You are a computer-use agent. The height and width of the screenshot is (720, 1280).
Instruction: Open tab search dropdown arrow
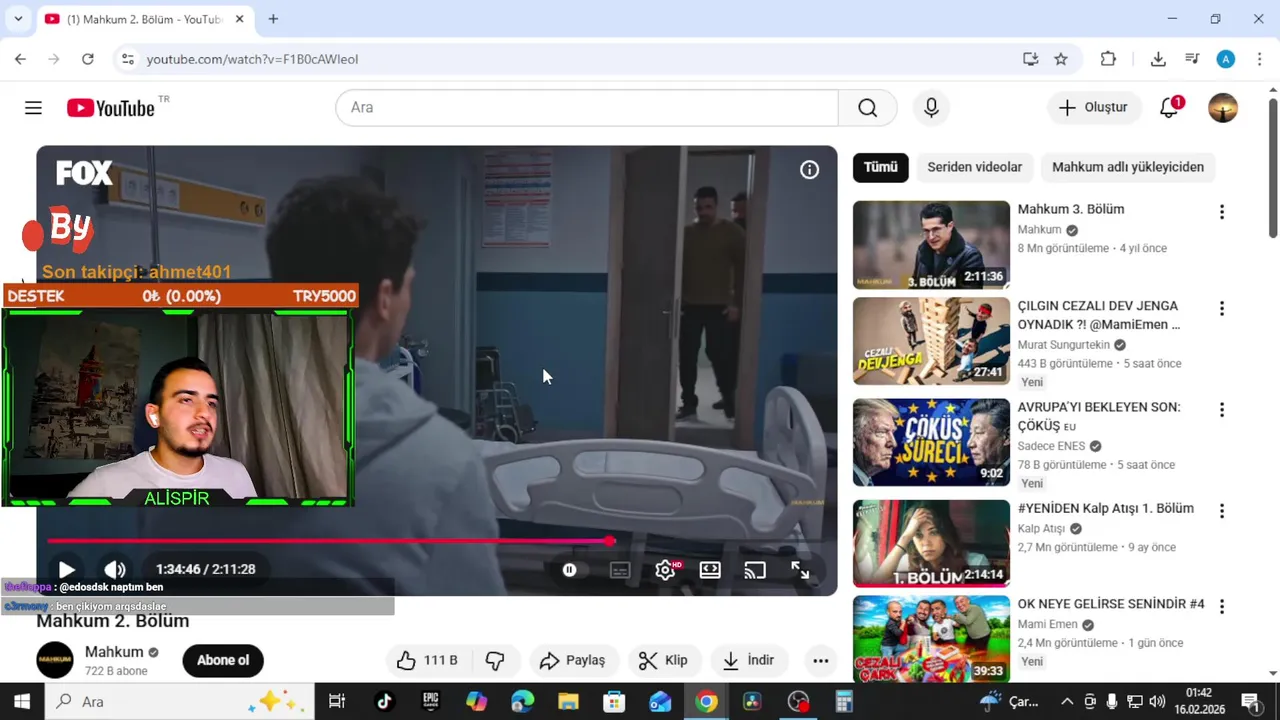coord(18,19)
